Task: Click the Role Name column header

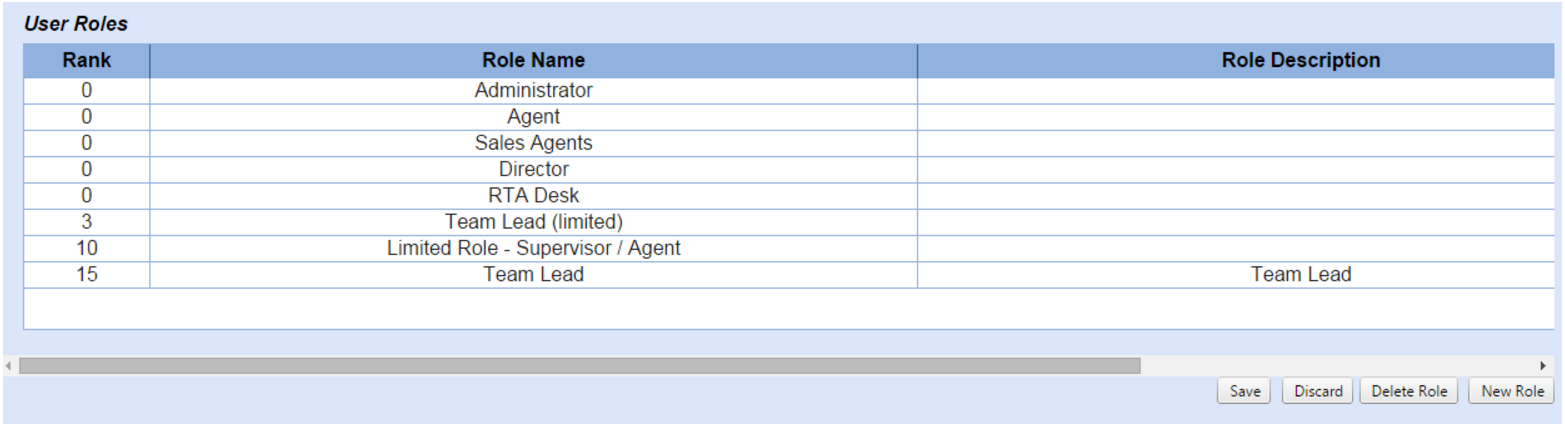Action: click(533, 60)
